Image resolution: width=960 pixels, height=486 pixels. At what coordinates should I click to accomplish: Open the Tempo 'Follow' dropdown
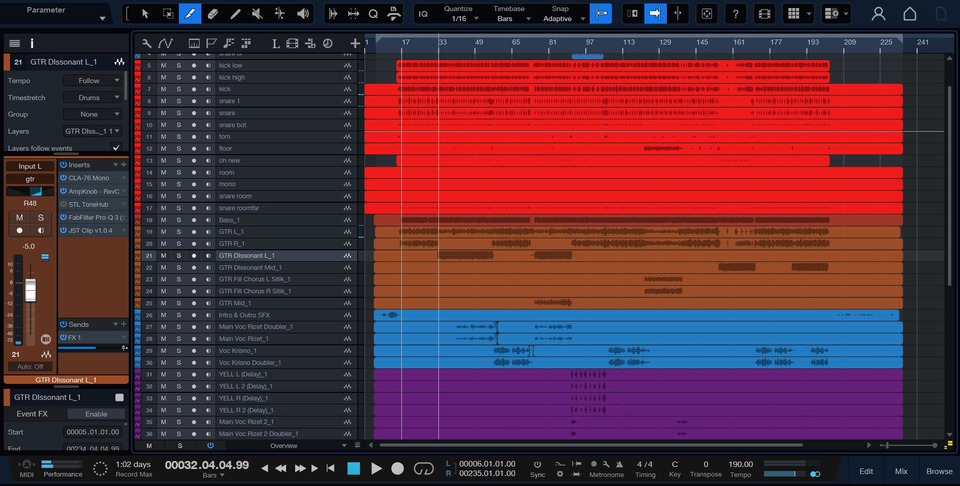93,81
